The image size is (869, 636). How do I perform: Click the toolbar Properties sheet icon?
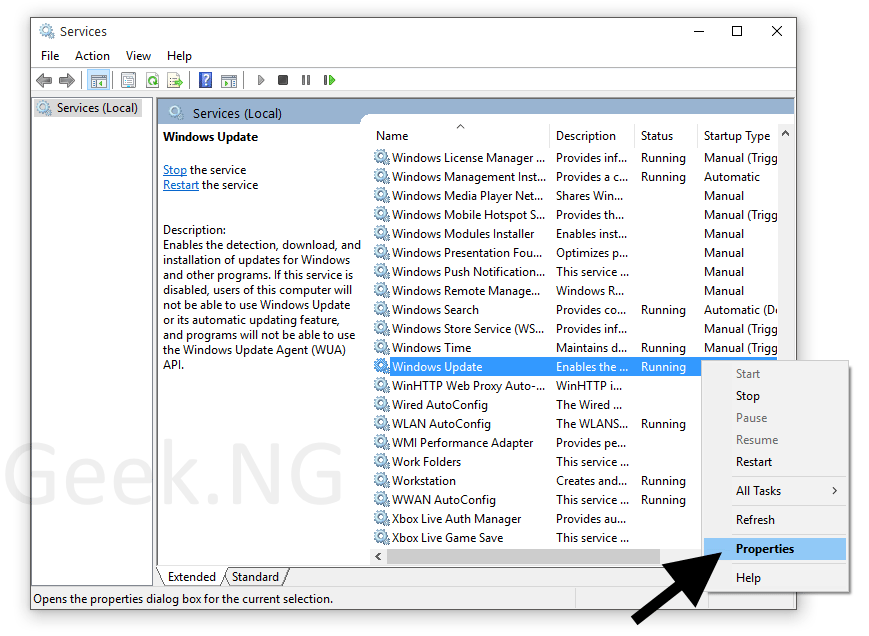(x=129, y=80)
